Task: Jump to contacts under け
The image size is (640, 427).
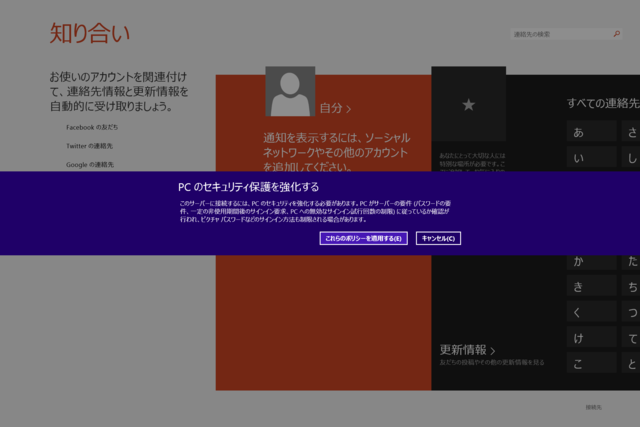Action: pyautogui.click(x=591, y=338)
